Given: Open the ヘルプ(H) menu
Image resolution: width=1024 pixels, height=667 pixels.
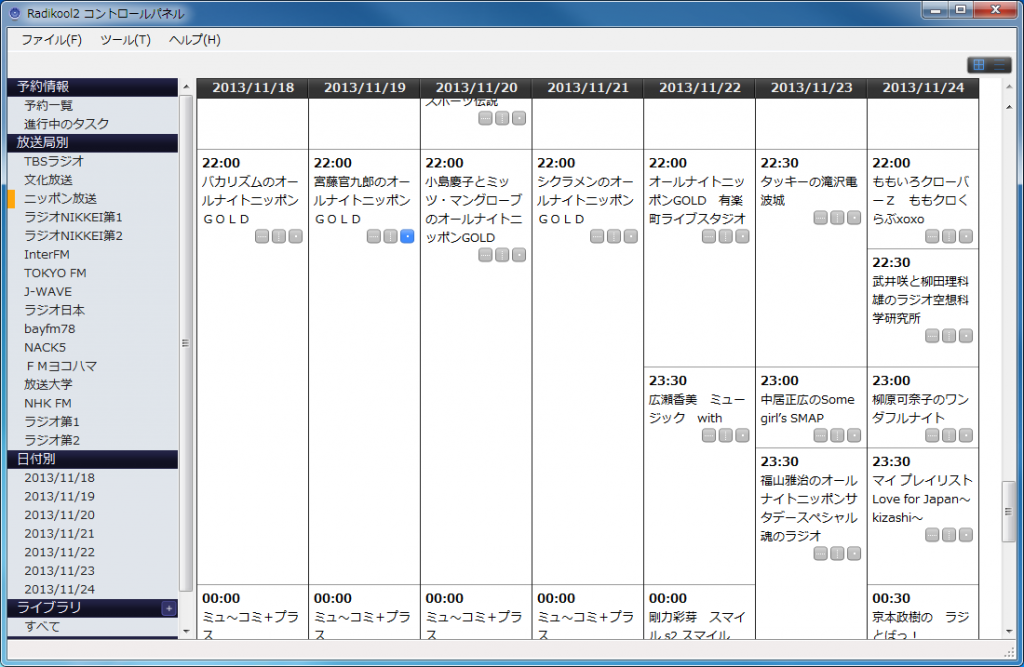Looking at the screenshot, I should click(194, 40).
